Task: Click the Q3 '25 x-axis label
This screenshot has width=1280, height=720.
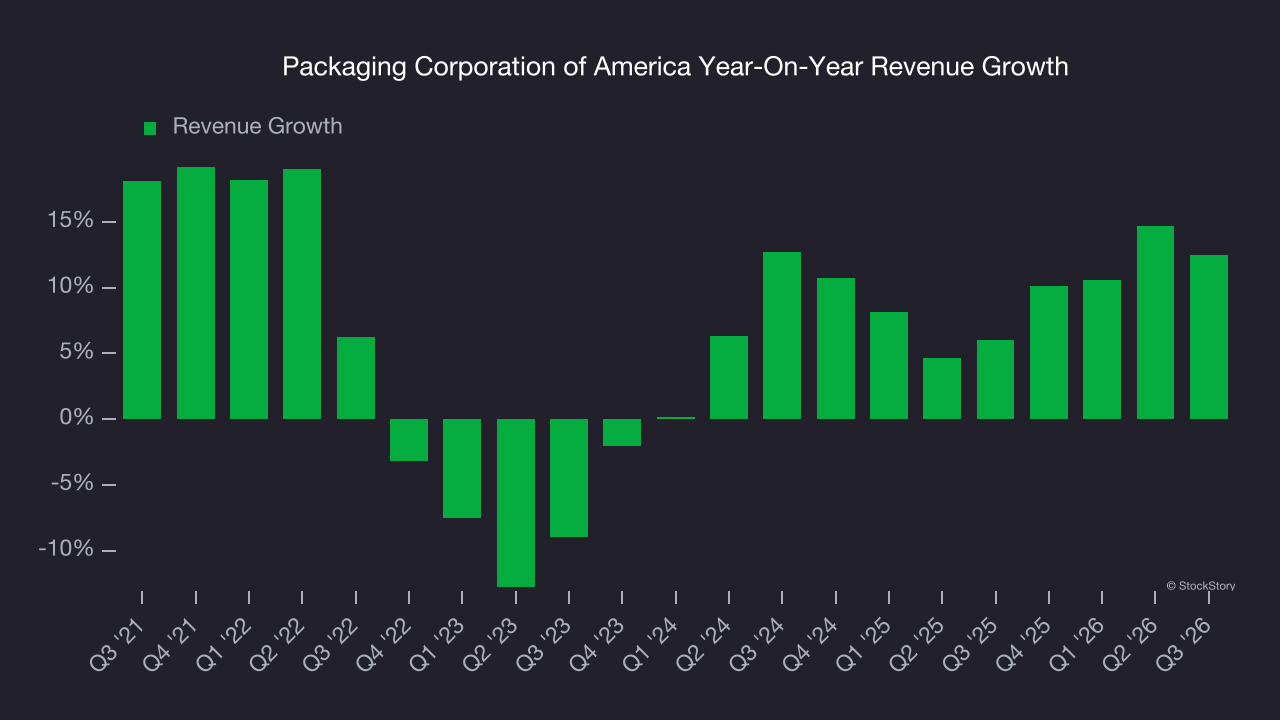Action: [x=970, y=645]
